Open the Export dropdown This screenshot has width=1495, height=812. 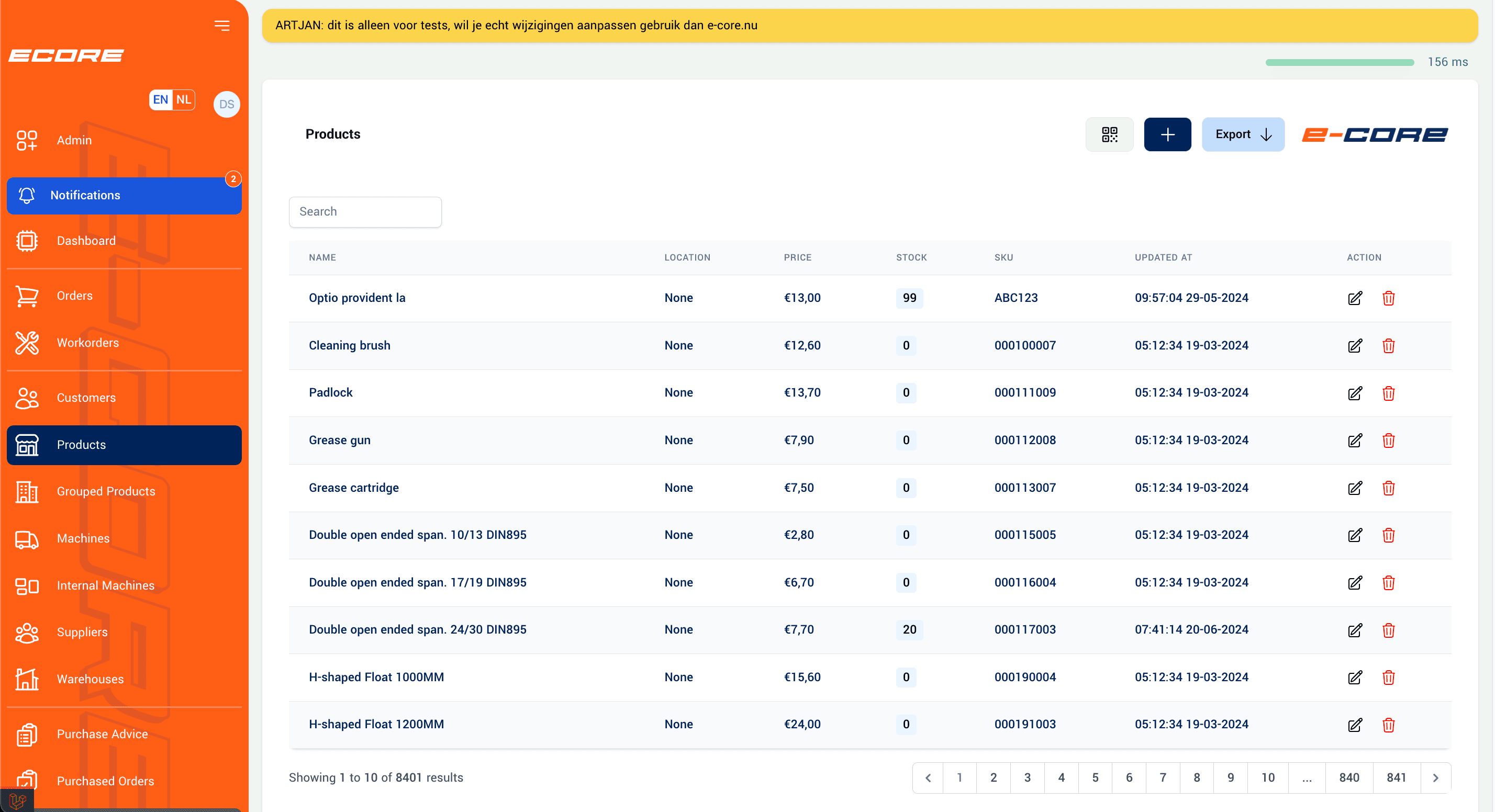(1243, 134)
